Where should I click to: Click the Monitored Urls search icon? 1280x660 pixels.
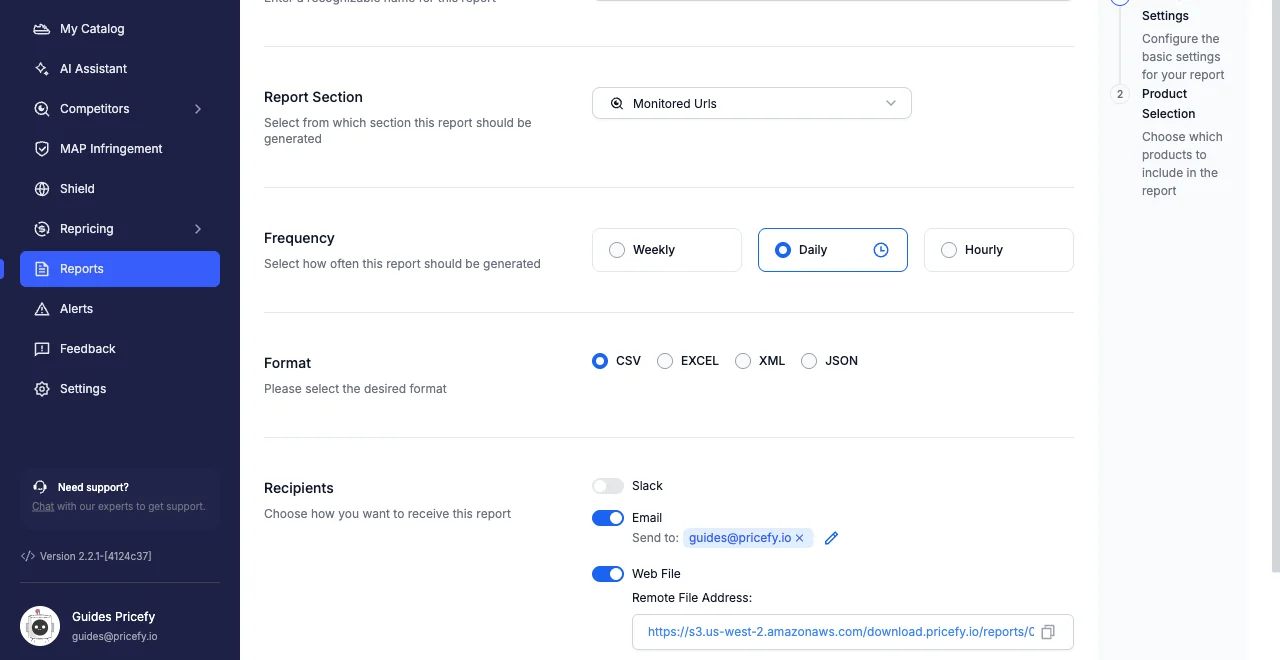(617, 103)
